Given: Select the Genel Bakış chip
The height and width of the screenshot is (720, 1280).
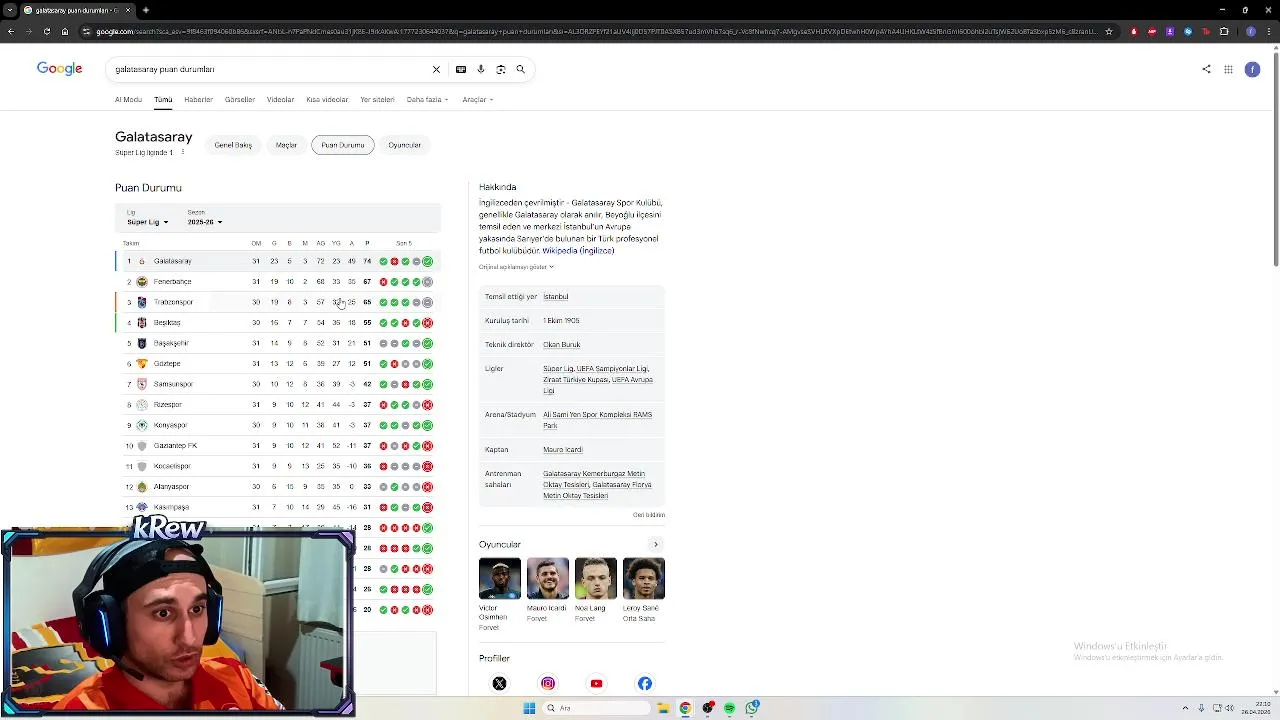Looking at the screenshot, I should pyautogui.click(x=233, y=145).
